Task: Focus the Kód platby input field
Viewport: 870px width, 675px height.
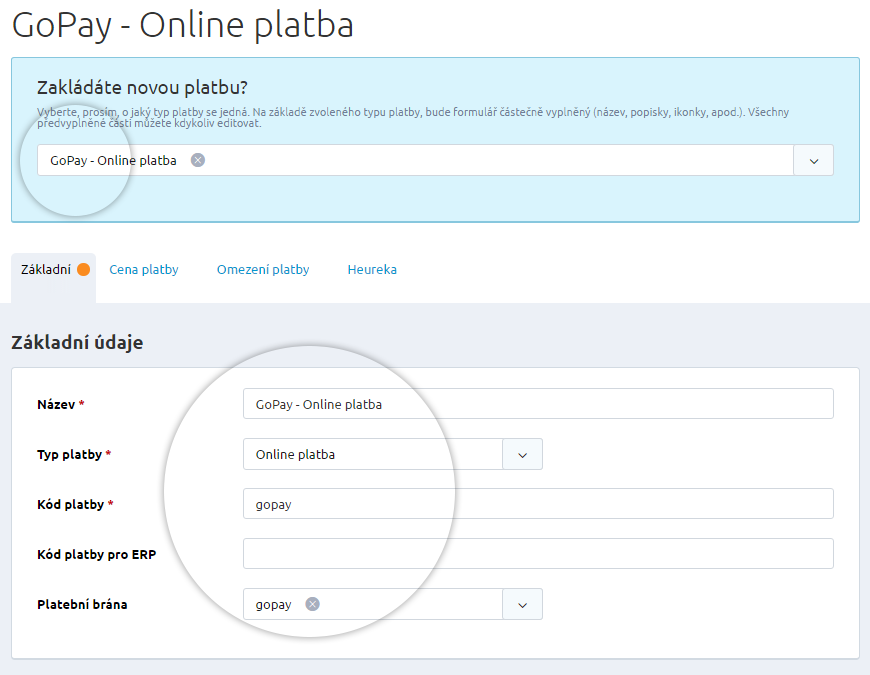Action: 538,504
